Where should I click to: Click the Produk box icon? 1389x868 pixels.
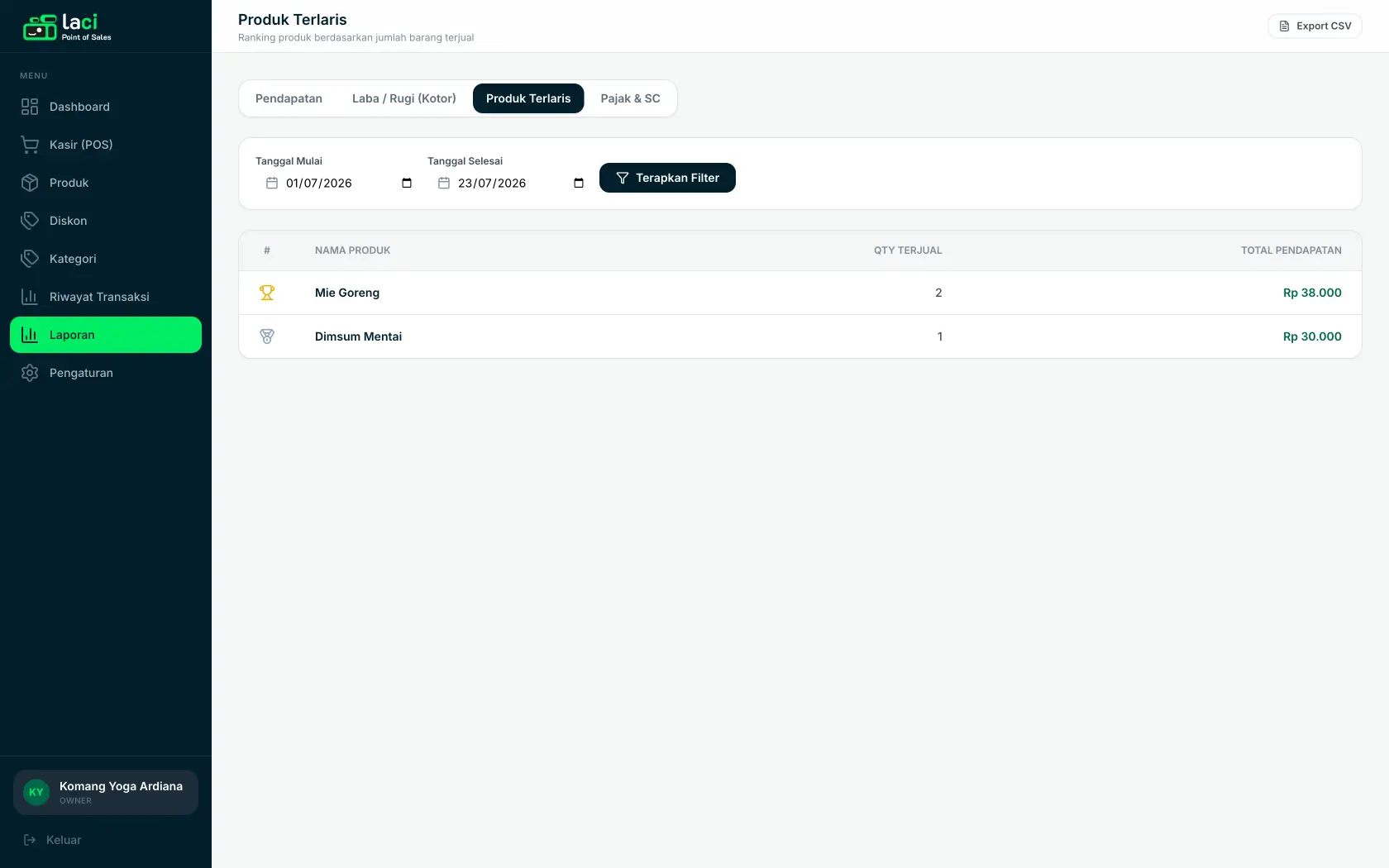(x=30, y=183)
